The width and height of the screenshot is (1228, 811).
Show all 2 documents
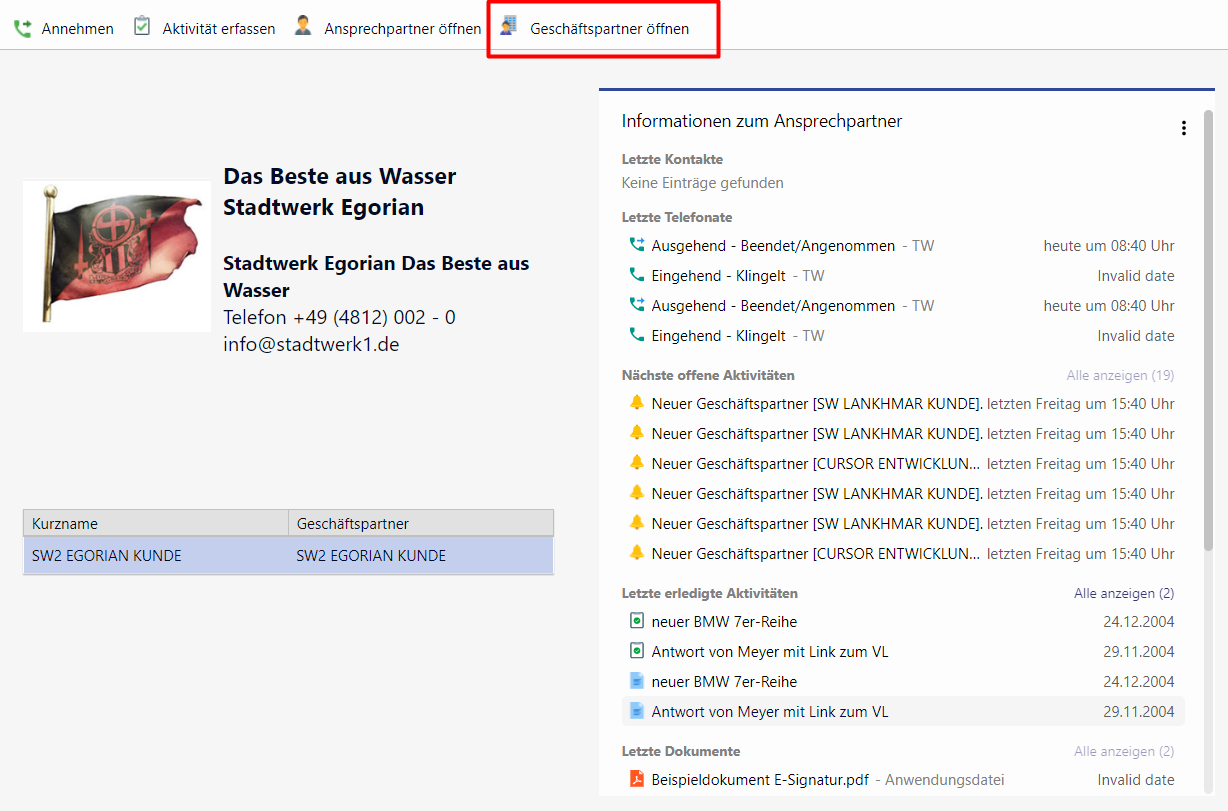[x=1124, y=751]
